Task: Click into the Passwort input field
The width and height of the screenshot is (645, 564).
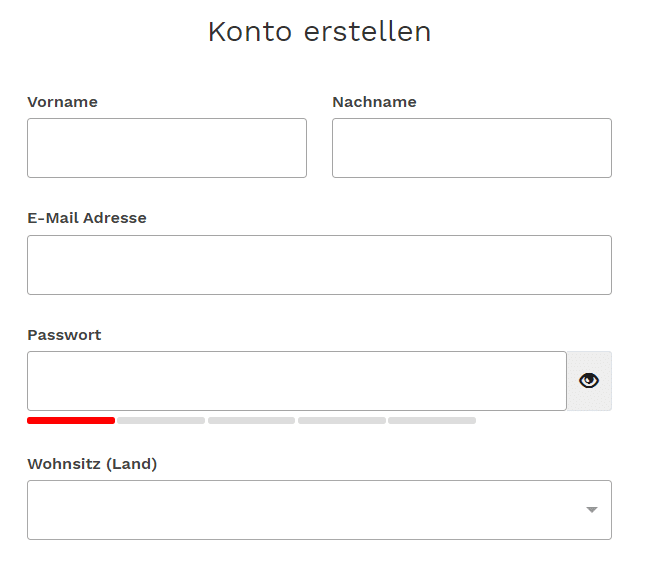Action: pos(297,381)
